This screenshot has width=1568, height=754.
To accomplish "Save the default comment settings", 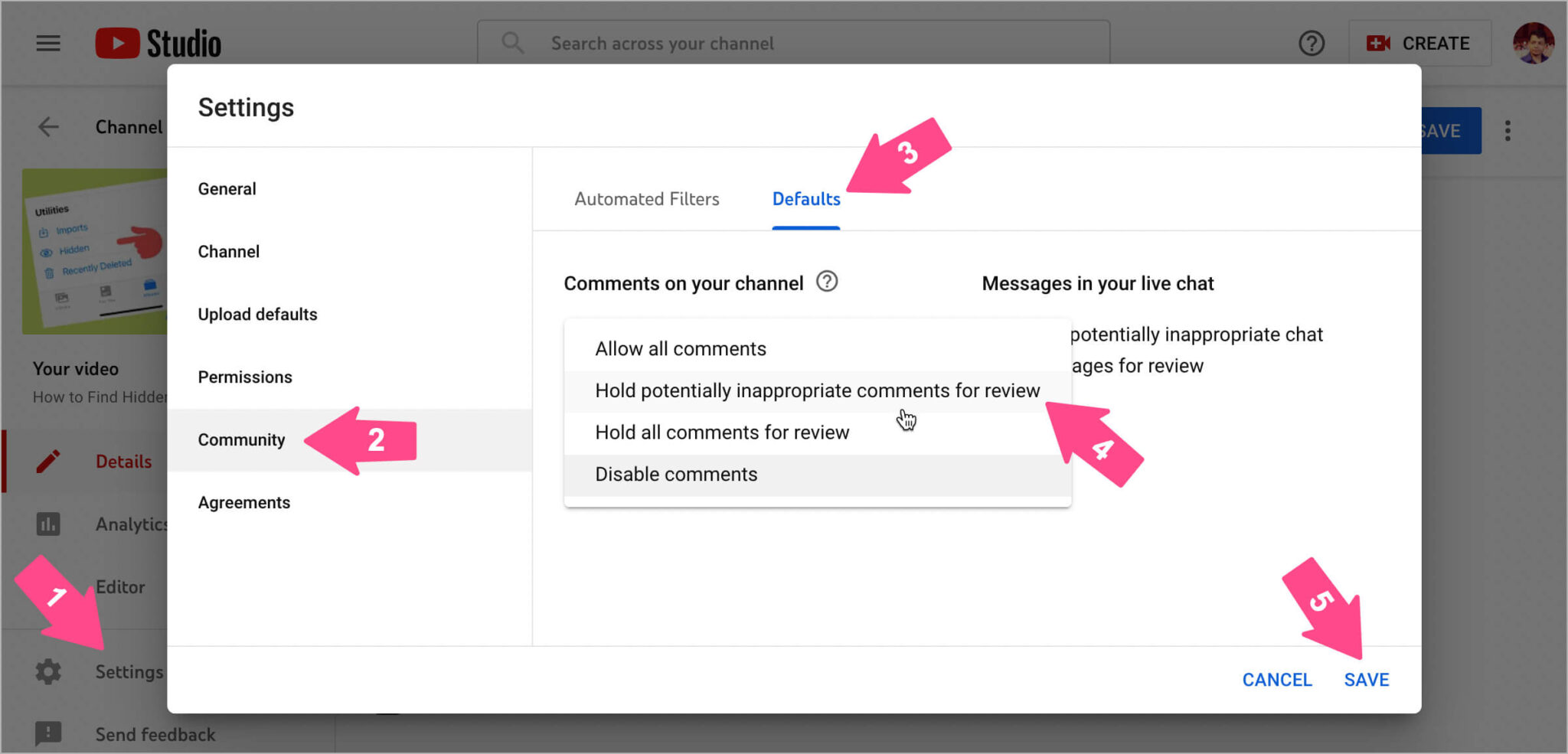I will point(1367,679).
